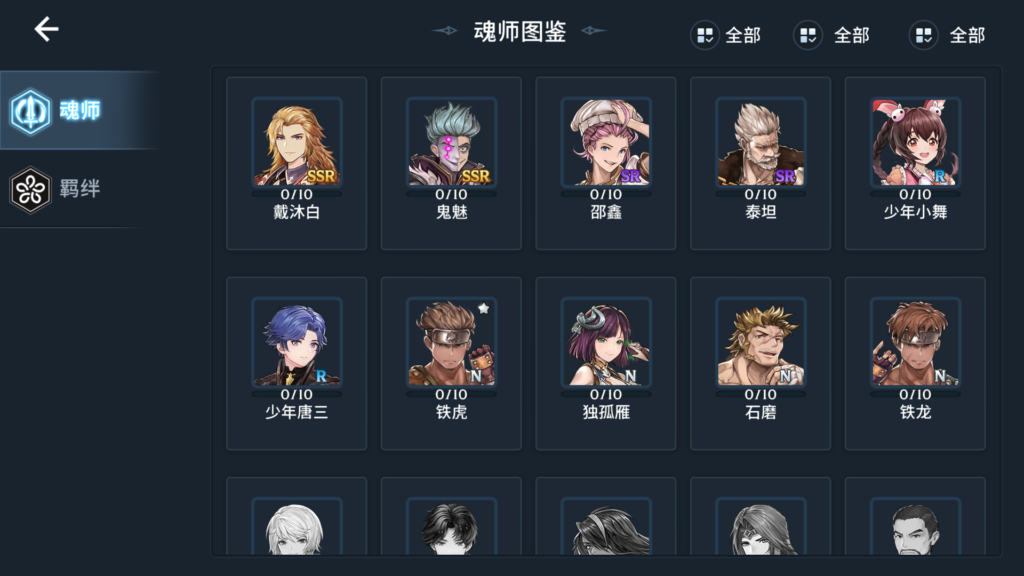
Task: Tap the star badge on 铁虎
Action: (x=483, y=308)
